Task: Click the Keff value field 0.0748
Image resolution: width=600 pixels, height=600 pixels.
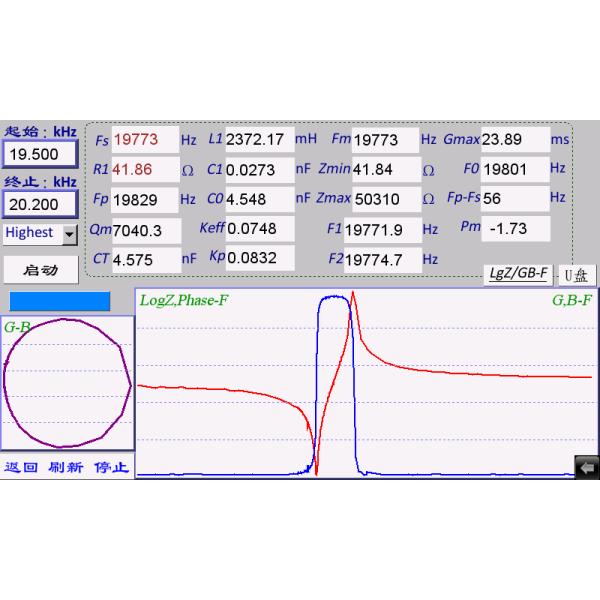Action: 258,229
